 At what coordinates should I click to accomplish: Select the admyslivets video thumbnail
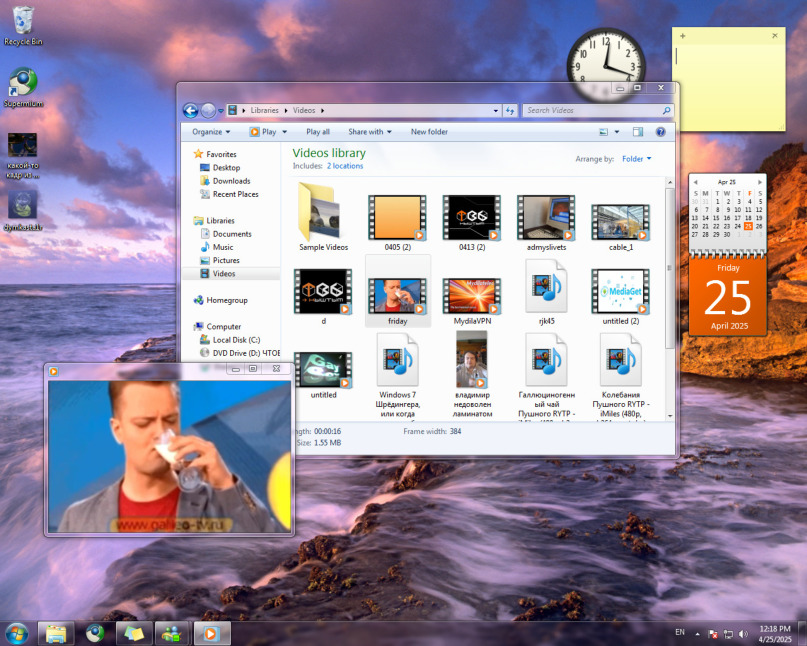tap(546, 218)
